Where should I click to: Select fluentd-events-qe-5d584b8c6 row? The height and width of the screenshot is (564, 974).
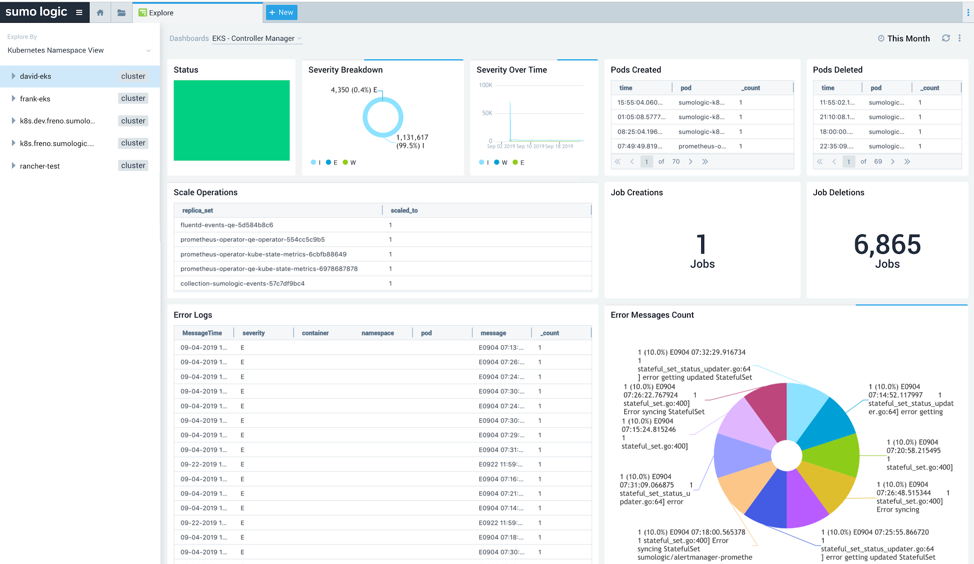383,225
